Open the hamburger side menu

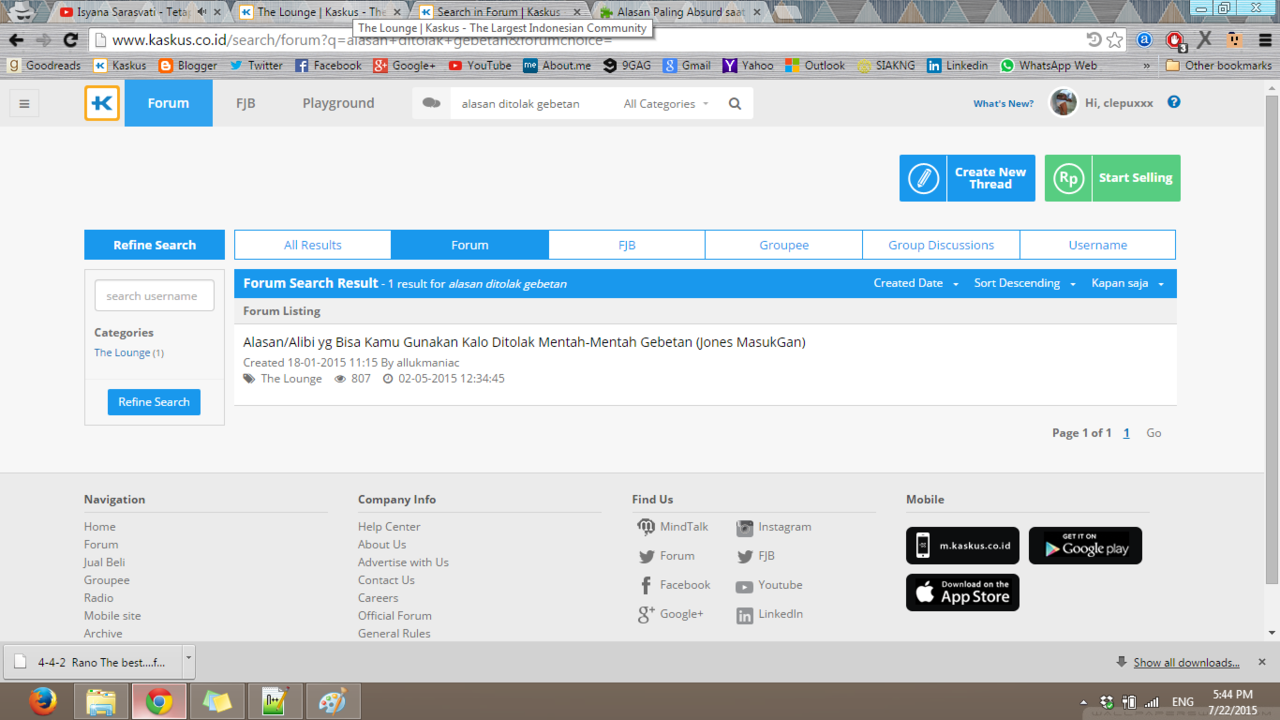[x=24, y=103]
